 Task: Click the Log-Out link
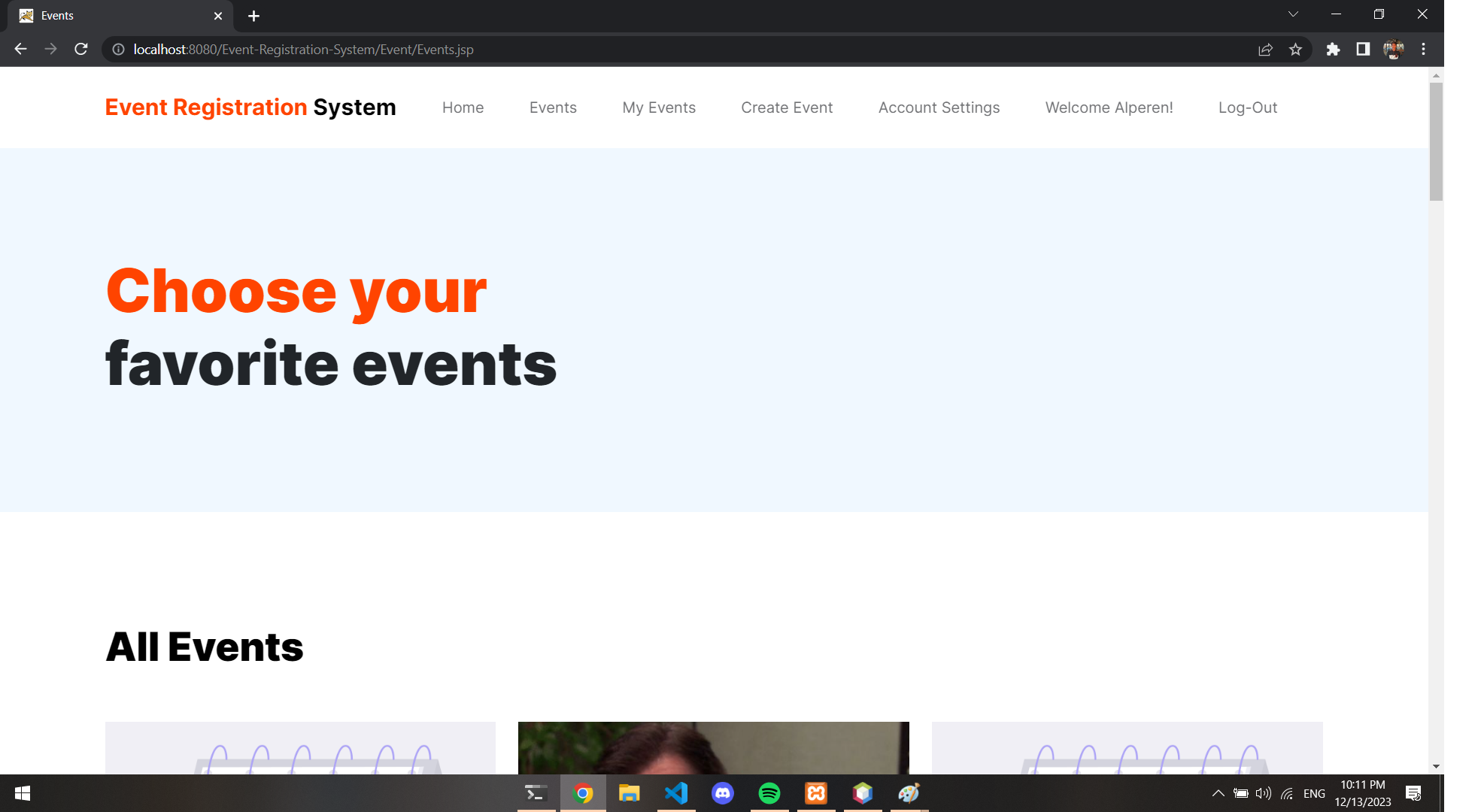pos(1247,108)
